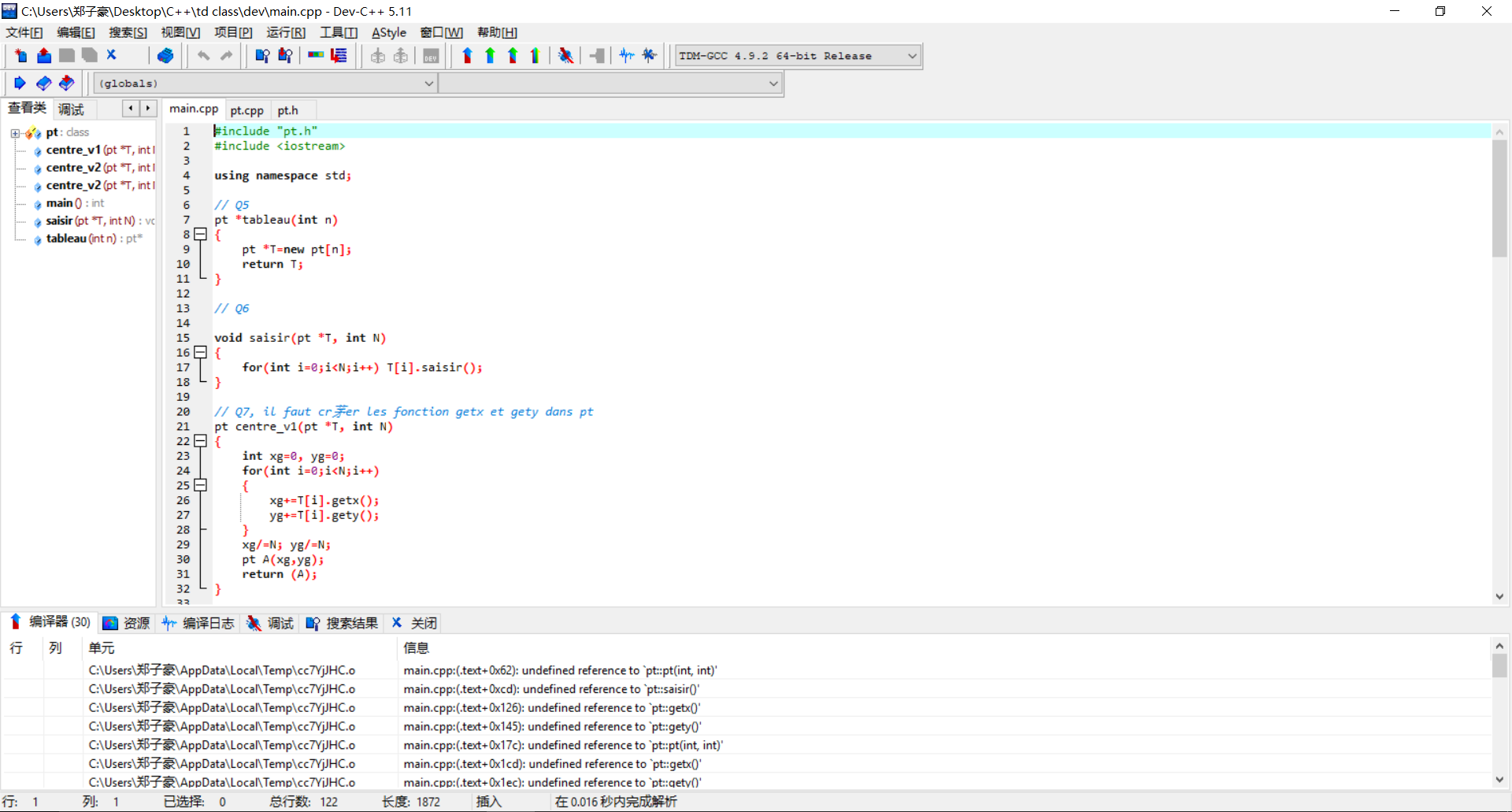The image size is (1512, 812).
Task: Open the 工具[T] menu
Action: 339,32
